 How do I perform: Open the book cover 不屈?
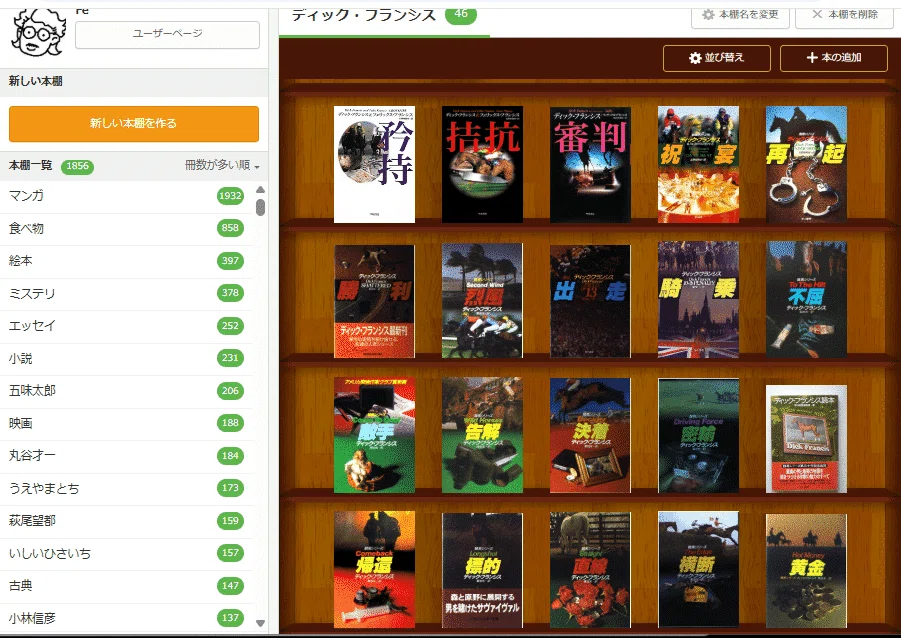pos(806,299)
